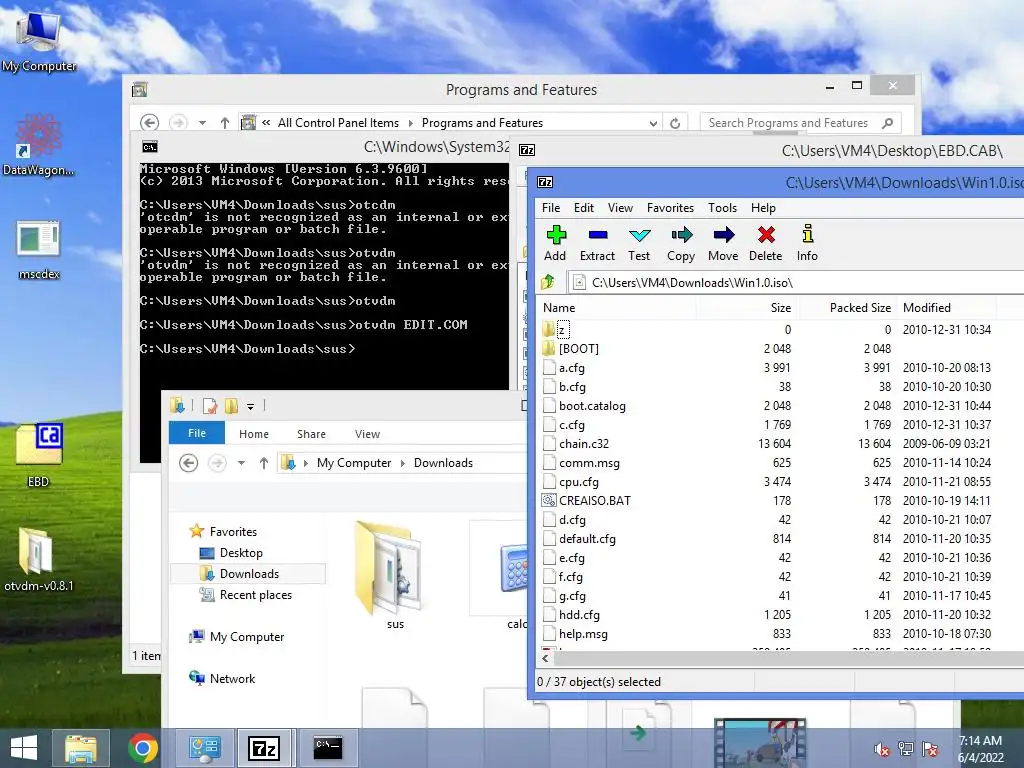Open the Edit menu in 7-Zip
This screenshot has height=768, width=1024.
(x=584, y=208)
